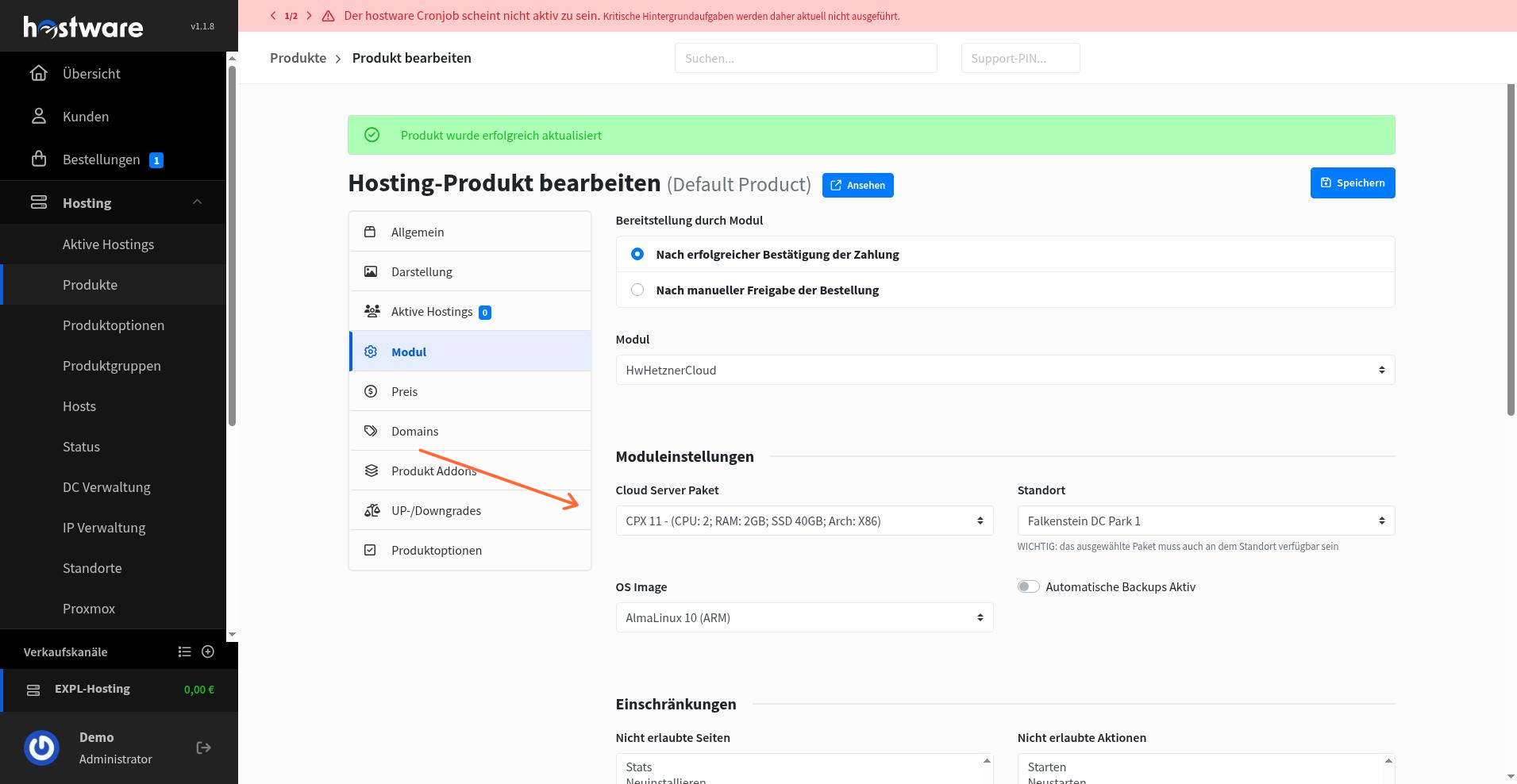
Task: Click the Produkt Addons layers icon
Action: coord(371,471)
